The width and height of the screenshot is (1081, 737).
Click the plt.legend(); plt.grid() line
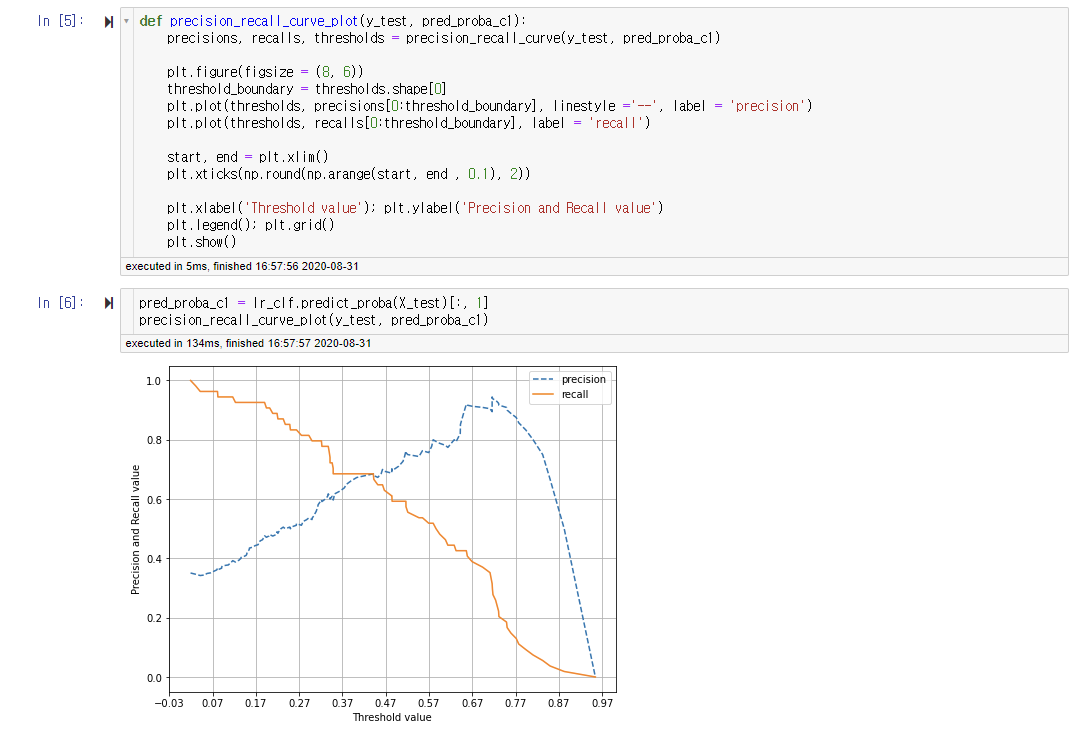click(250, 225)
